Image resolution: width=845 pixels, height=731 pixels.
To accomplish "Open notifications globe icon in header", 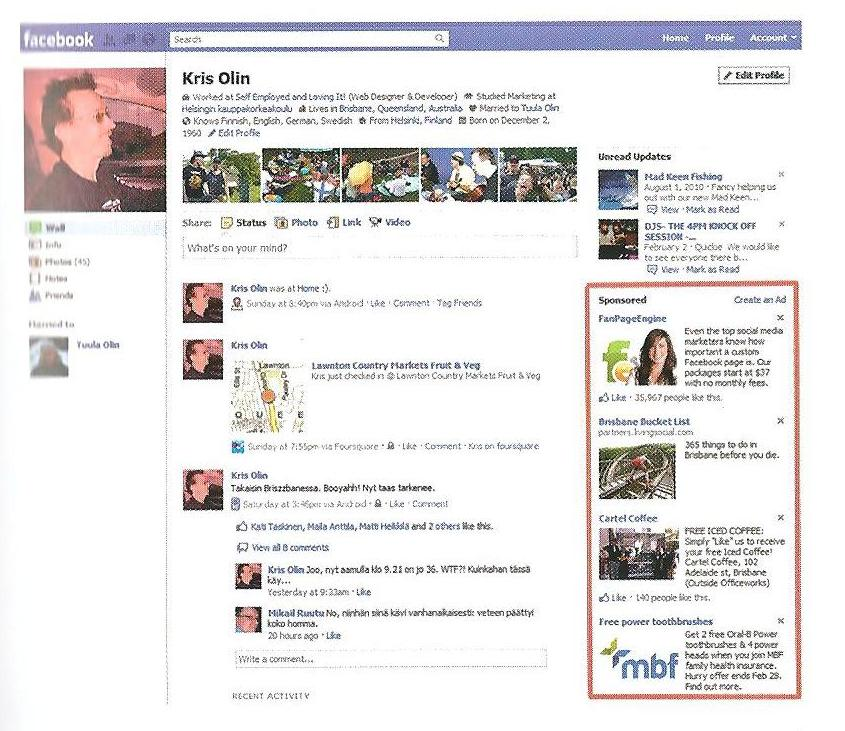I will [149, 39].
